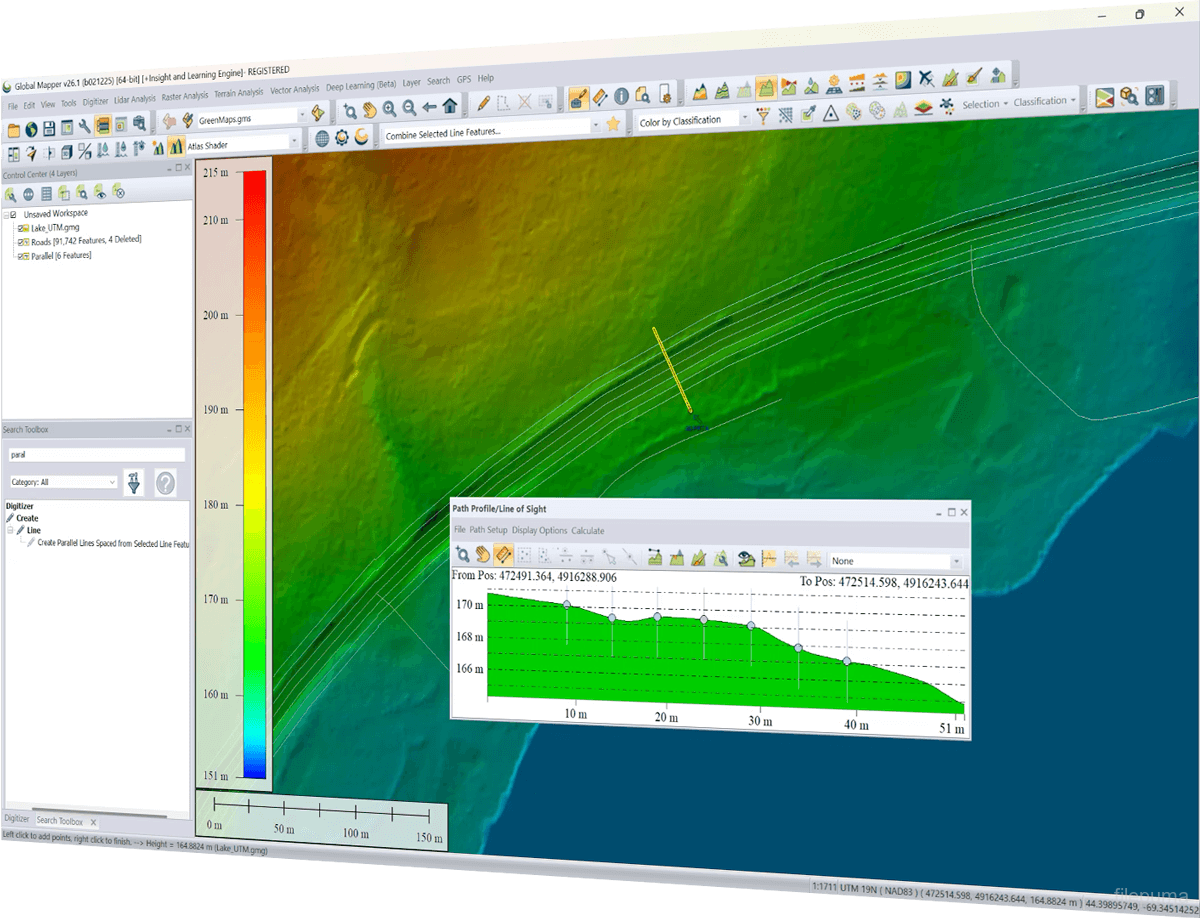Viewport: 1200px width, 918px height.
Task: Expand the Category: All dropdown
Action: 111,482
